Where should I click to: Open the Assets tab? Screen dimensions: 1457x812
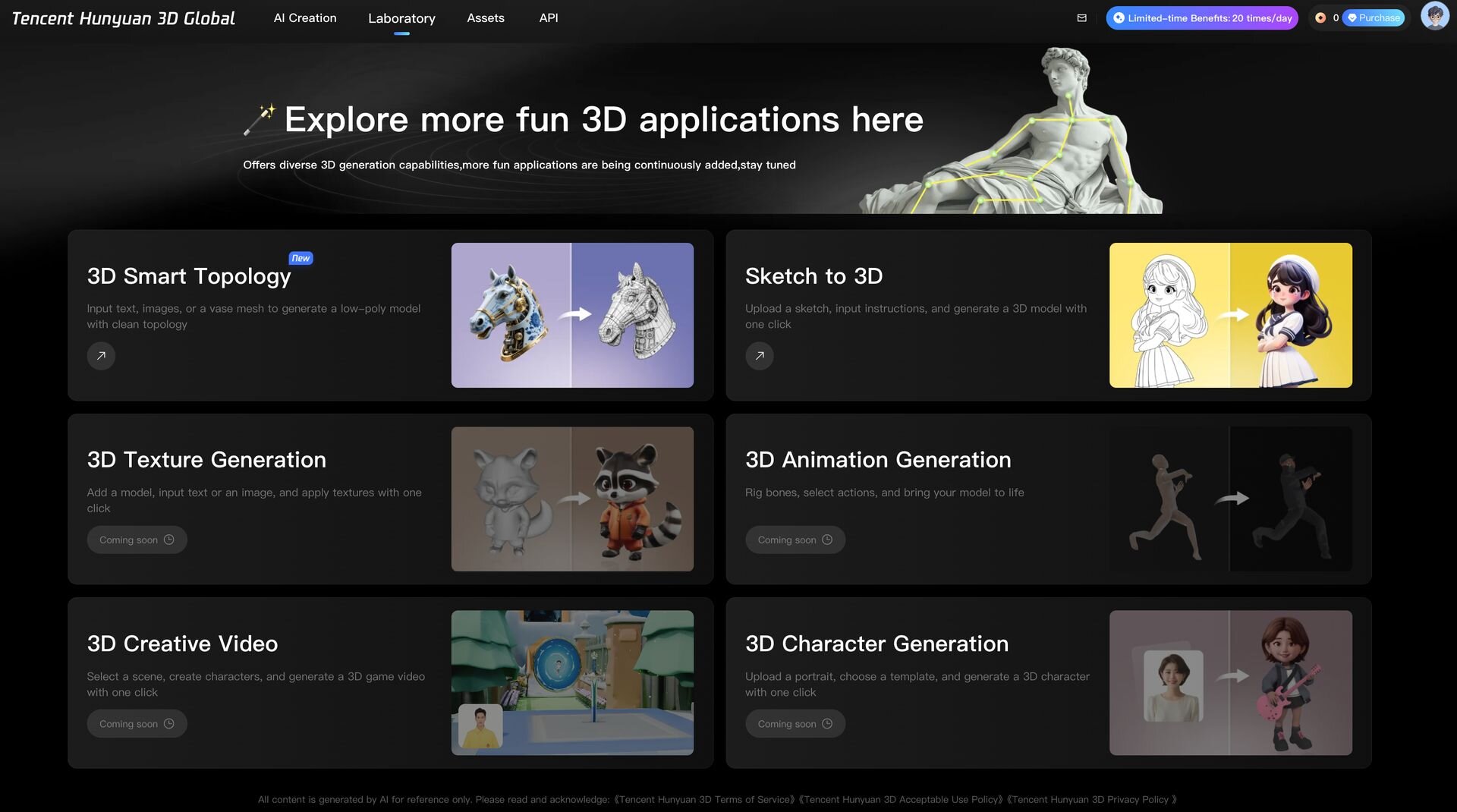[x=486, y=18]
